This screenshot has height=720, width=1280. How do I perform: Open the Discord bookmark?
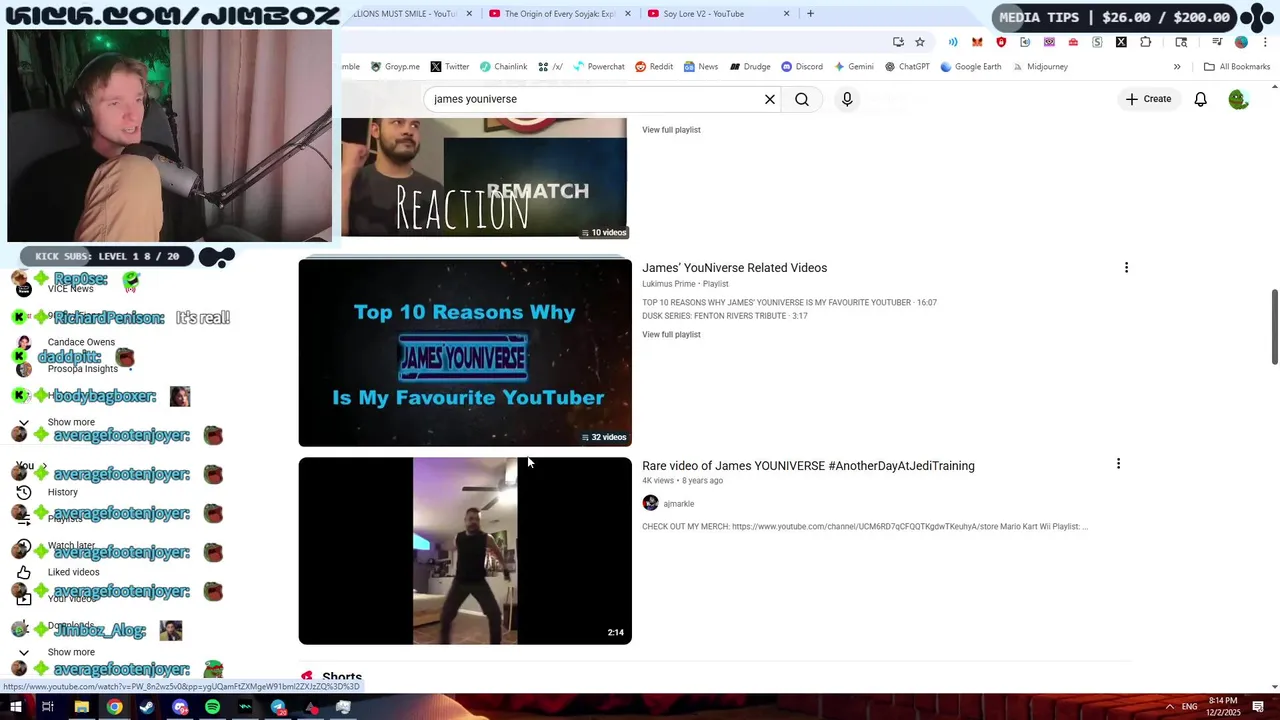coord(802,67)
